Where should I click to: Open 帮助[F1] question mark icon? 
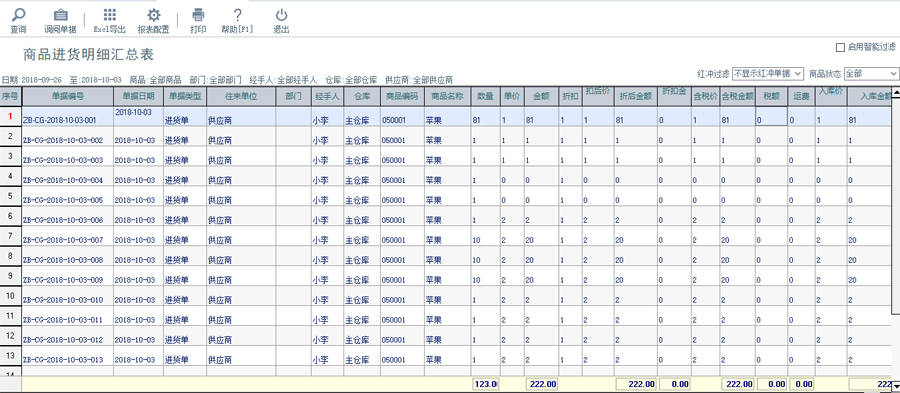tap(238, 15)
